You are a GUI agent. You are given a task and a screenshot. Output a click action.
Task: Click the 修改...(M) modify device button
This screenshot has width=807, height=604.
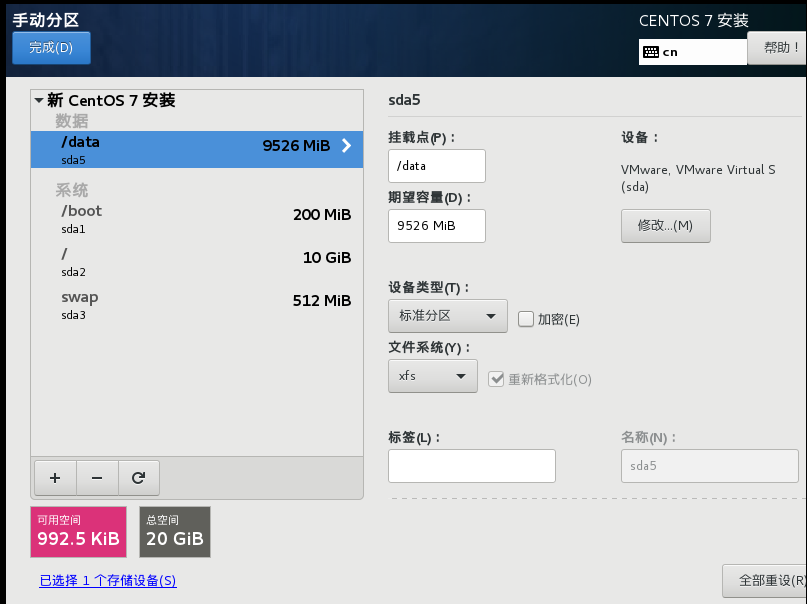pos(665,226)
